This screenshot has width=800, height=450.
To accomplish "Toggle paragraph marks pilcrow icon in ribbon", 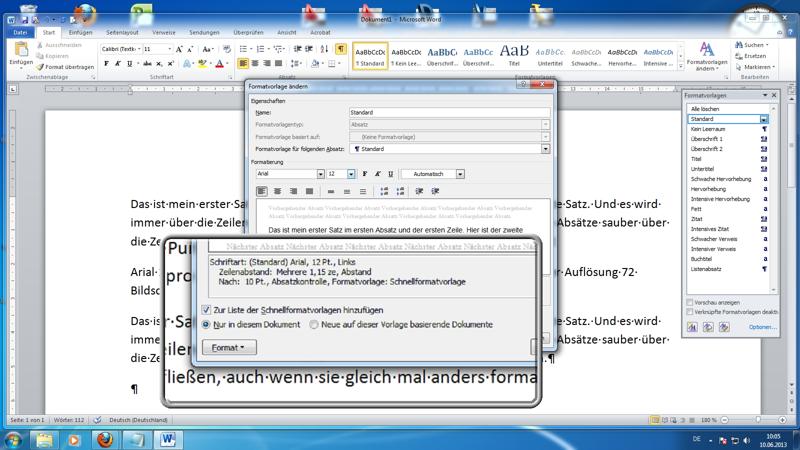I will pos(340,49).
